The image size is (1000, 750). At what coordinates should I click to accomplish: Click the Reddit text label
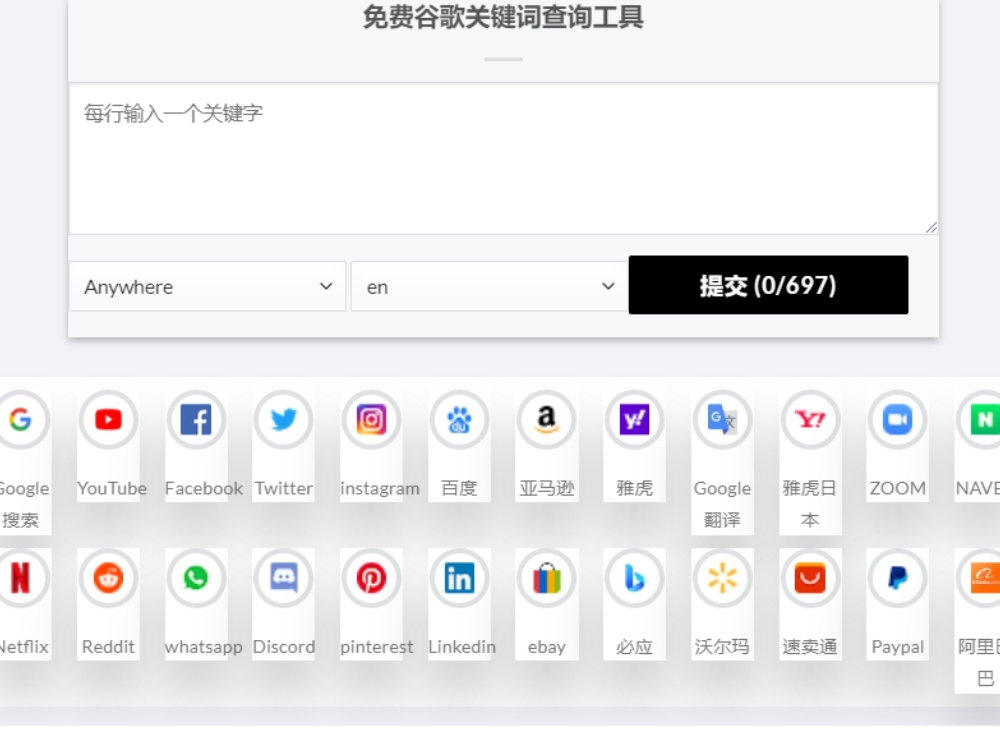(108, 647)
